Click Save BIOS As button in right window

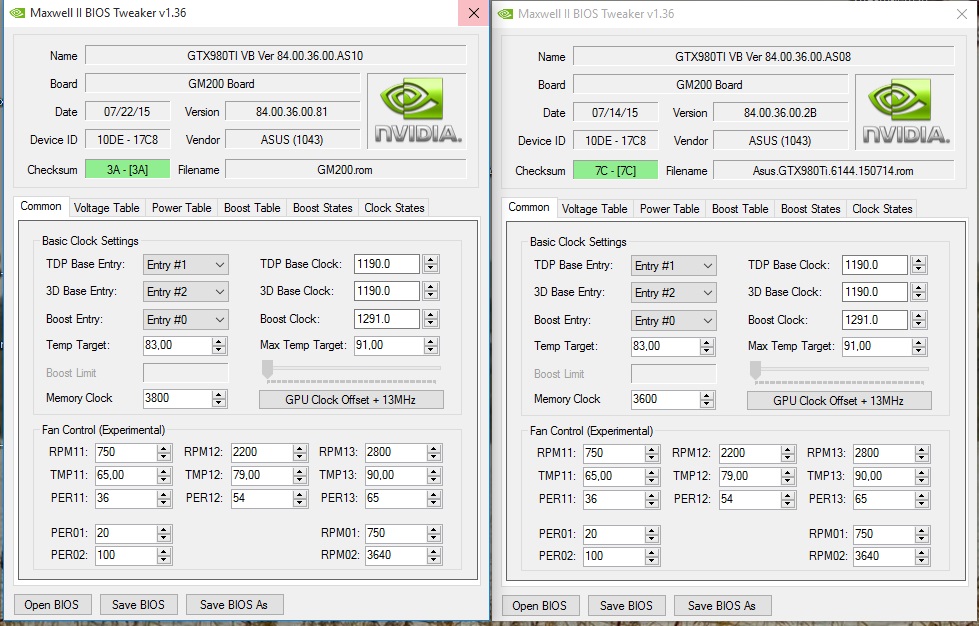722,606
